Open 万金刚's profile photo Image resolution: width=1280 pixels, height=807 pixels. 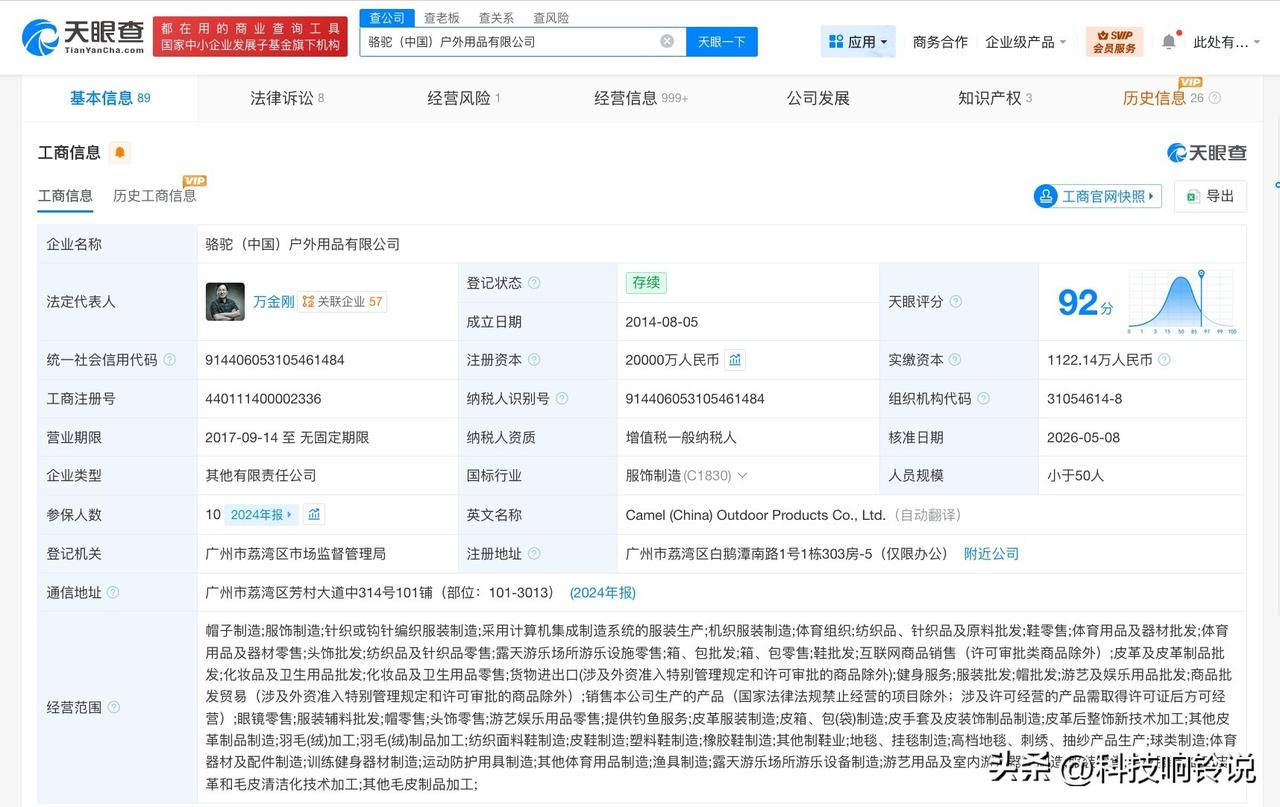(x=225, y=301)
